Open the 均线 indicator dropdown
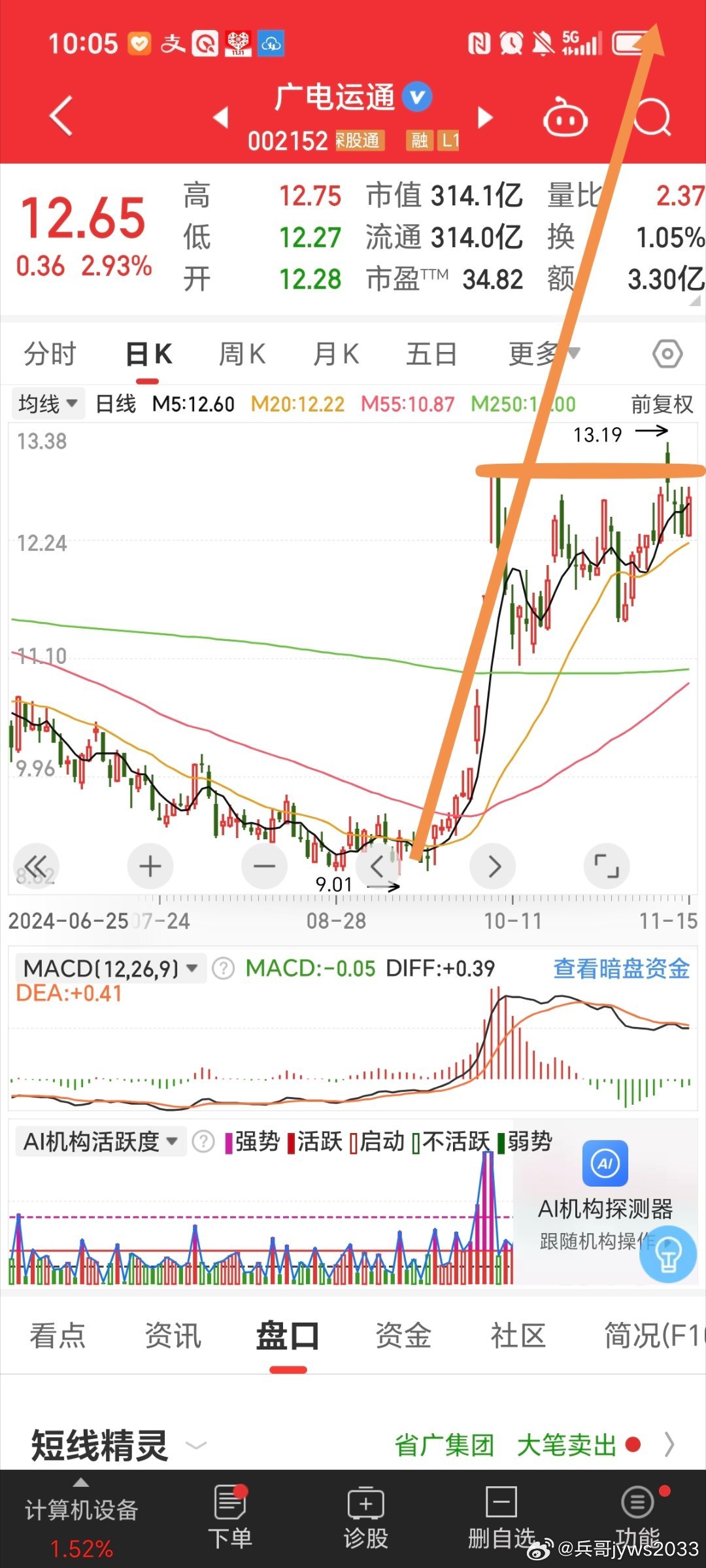The height and width of the screenshot is (1568, 706). (48, 404)
